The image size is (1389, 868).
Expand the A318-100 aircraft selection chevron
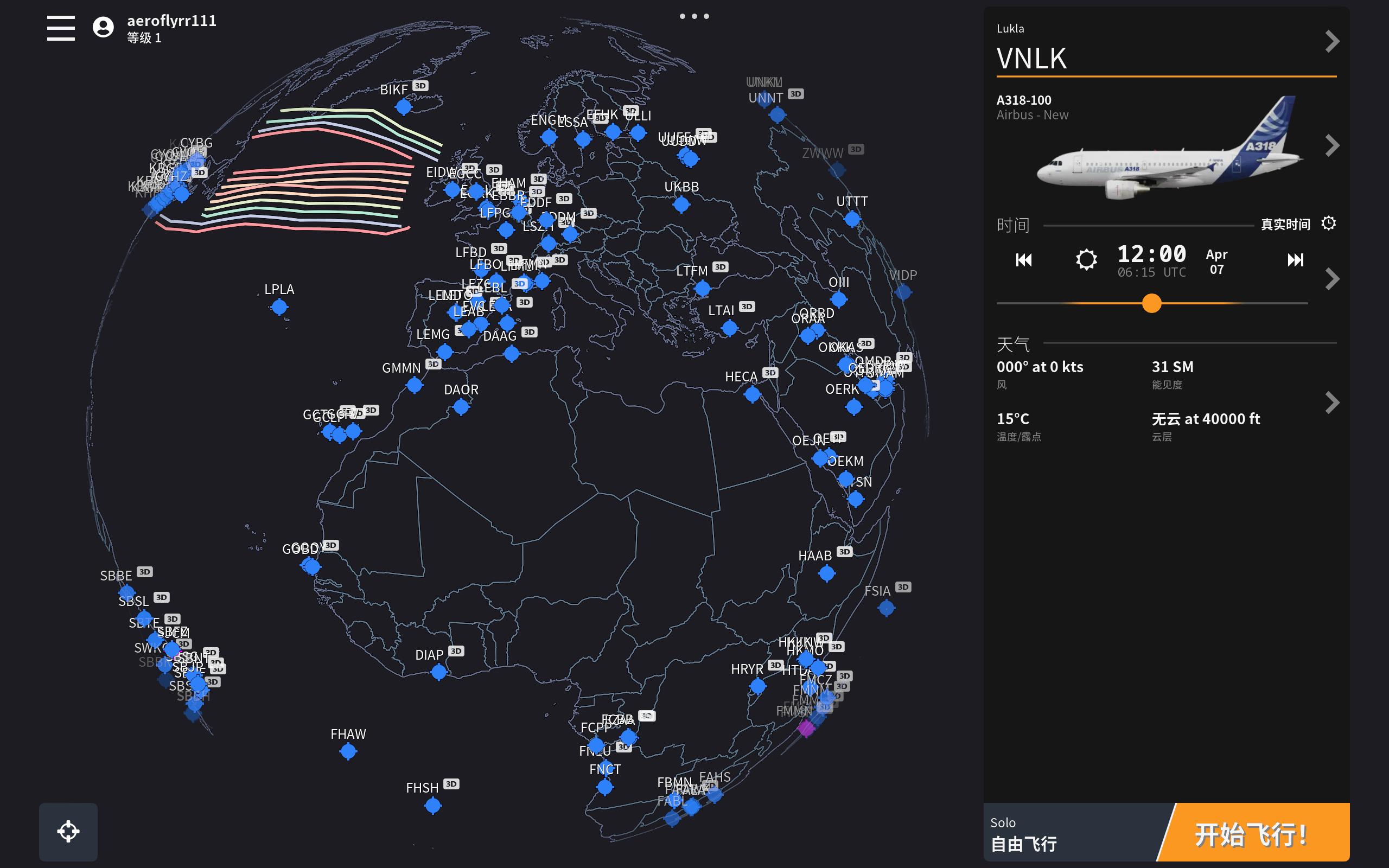pos(1332,146)
